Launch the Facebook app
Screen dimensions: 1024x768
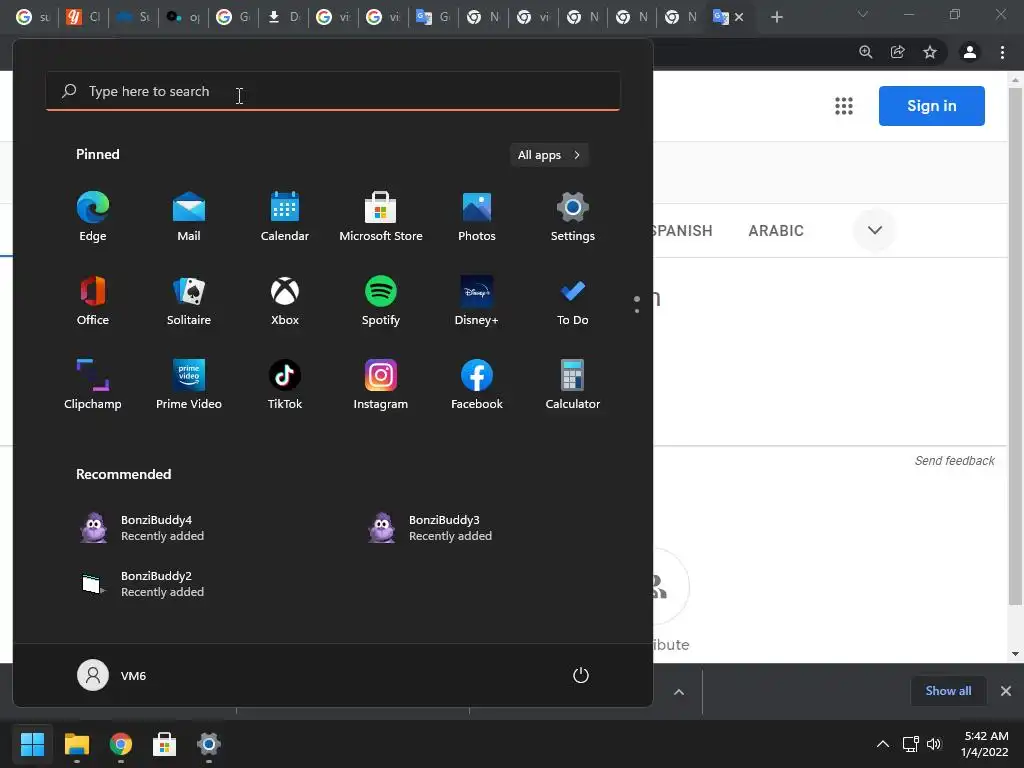coord(477,385)
